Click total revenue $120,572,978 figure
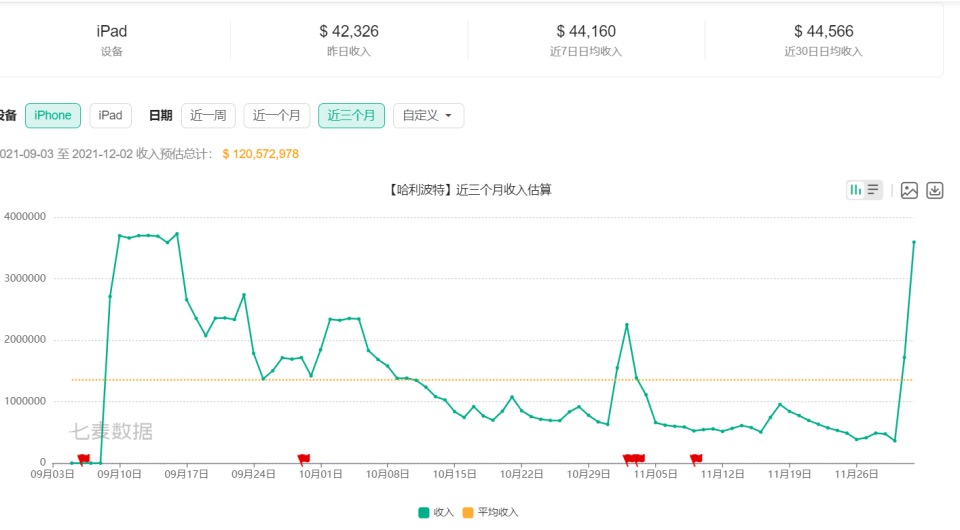The height and width of the screenshot is (530, 960). coord(260,154)
